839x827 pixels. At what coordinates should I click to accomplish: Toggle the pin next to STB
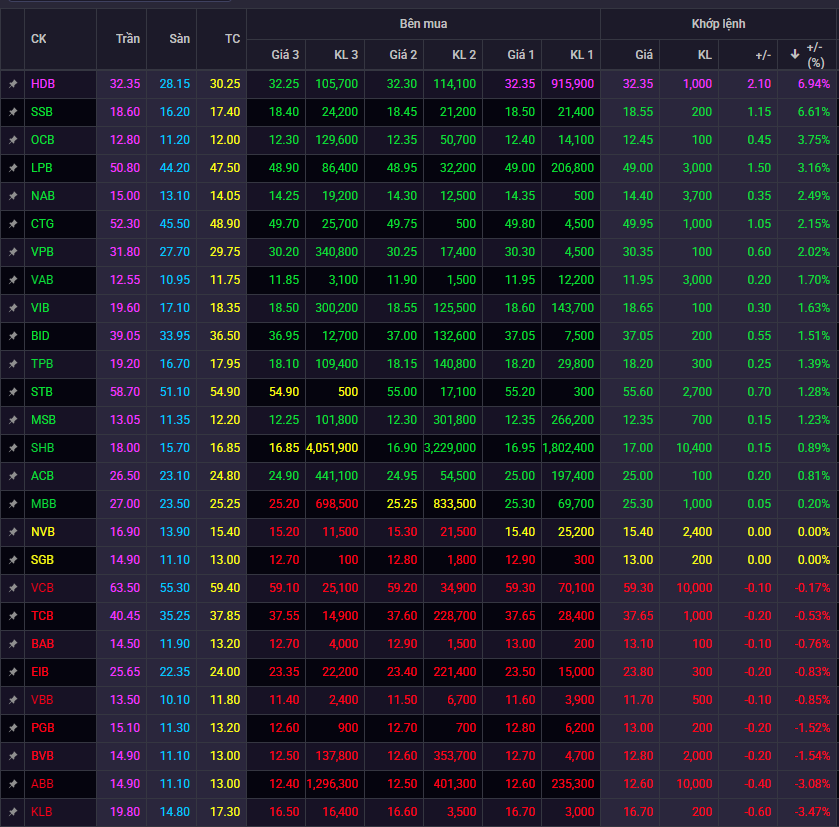[13, 392]
